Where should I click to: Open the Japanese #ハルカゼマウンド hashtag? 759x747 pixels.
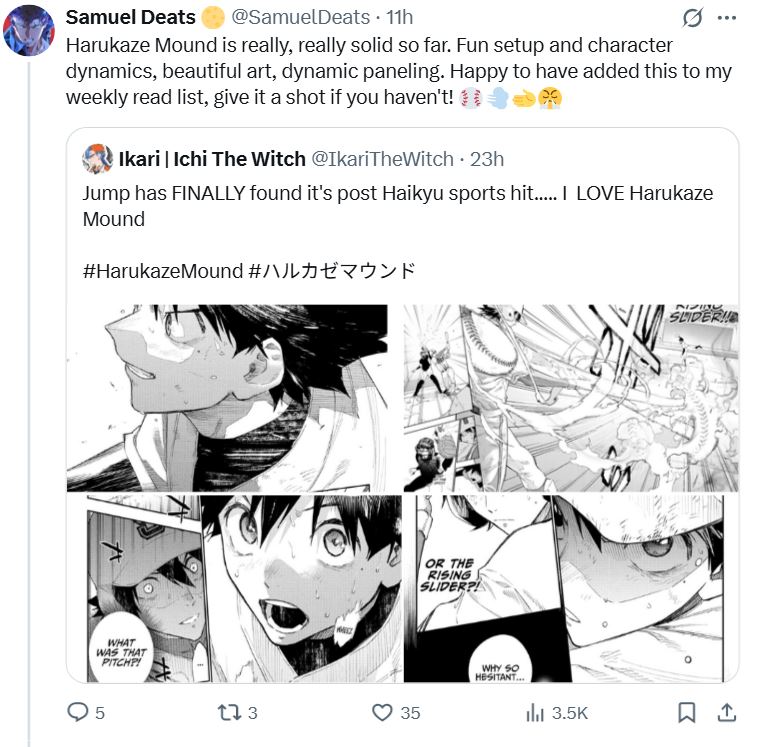tap(332, 271)
